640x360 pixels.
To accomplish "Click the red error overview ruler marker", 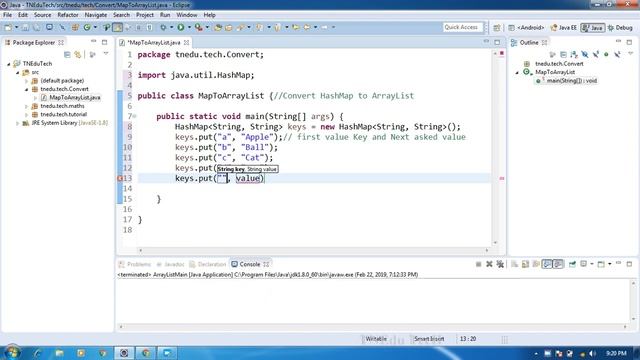I will [x=502, y=178].
